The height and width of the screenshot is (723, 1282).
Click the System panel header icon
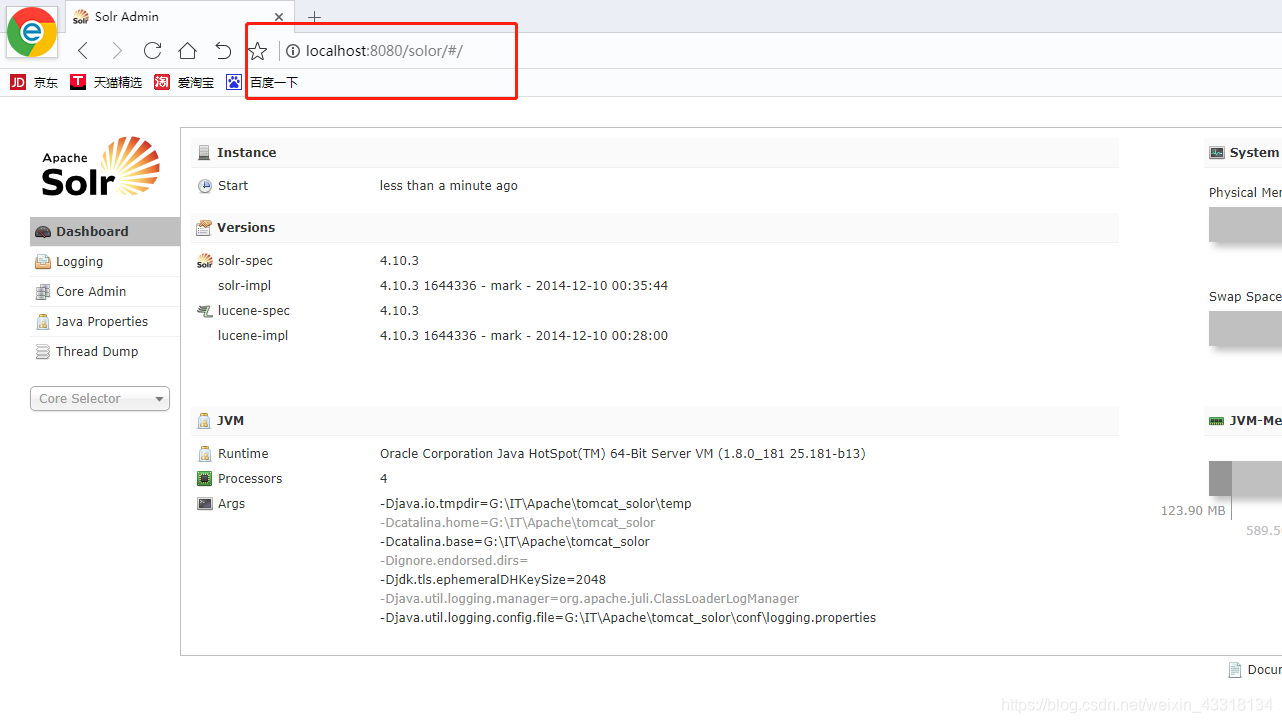tap(1217, 153)
